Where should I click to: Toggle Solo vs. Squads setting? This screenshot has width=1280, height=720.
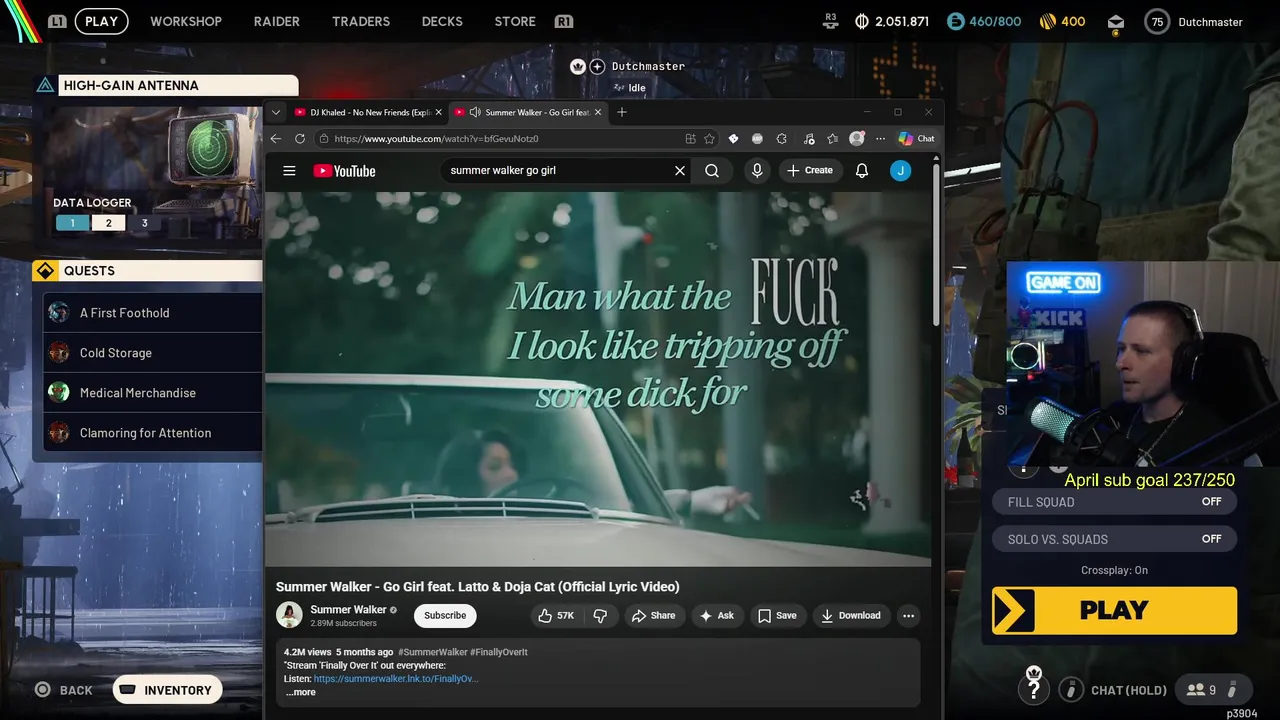coord(1115,539)
